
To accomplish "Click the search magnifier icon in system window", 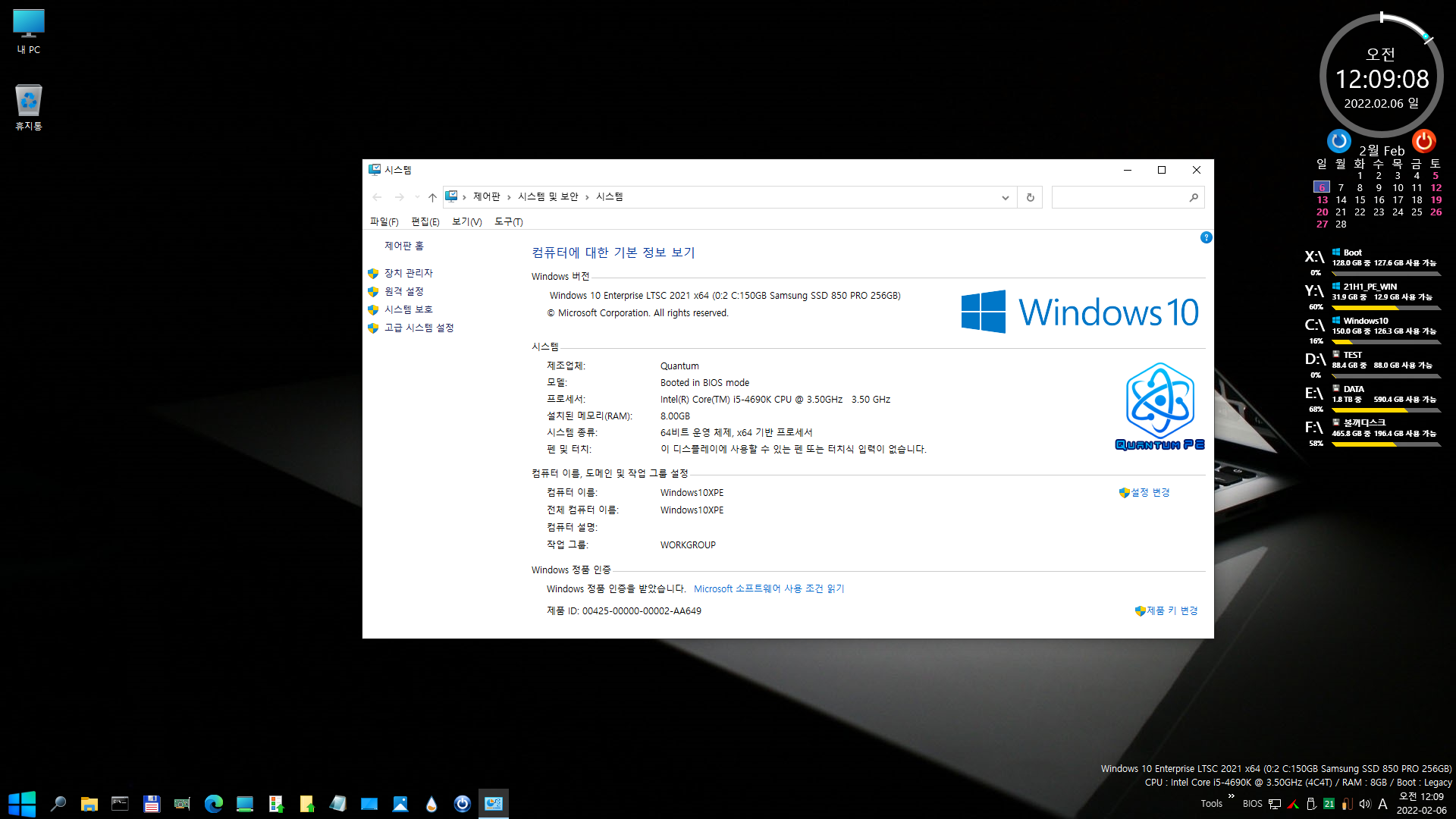I will coord(1194,197).
